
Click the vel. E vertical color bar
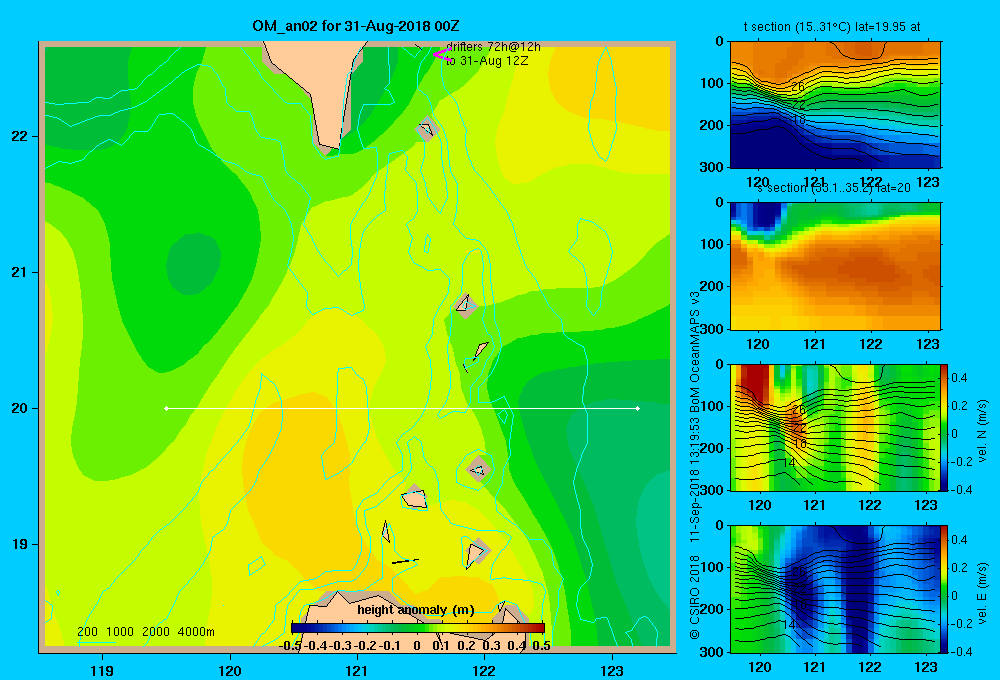(x=945, y=589)
